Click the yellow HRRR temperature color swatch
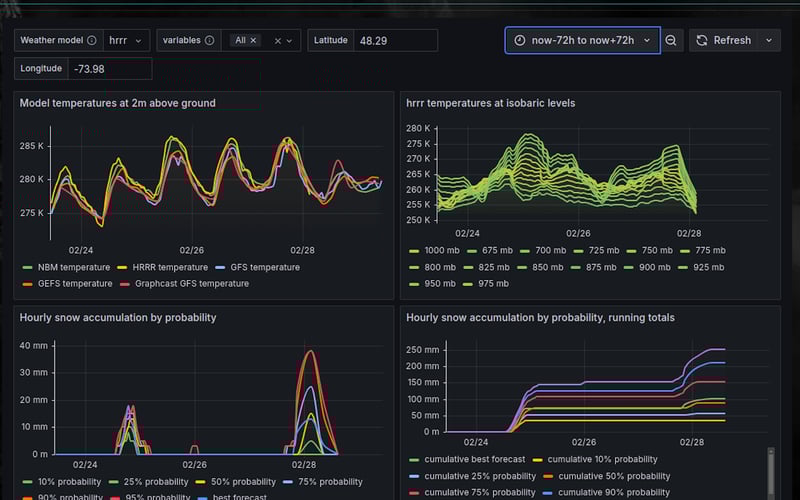This screenshot has width=800, height=500. (x=122, y=268)
